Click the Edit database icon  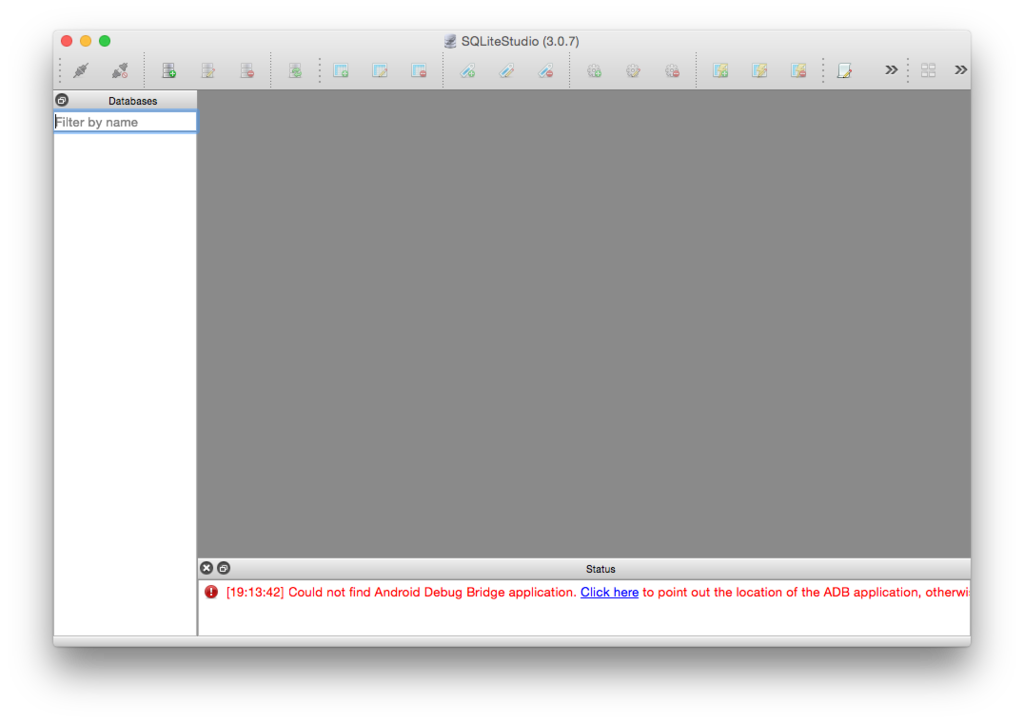[208, 70]
